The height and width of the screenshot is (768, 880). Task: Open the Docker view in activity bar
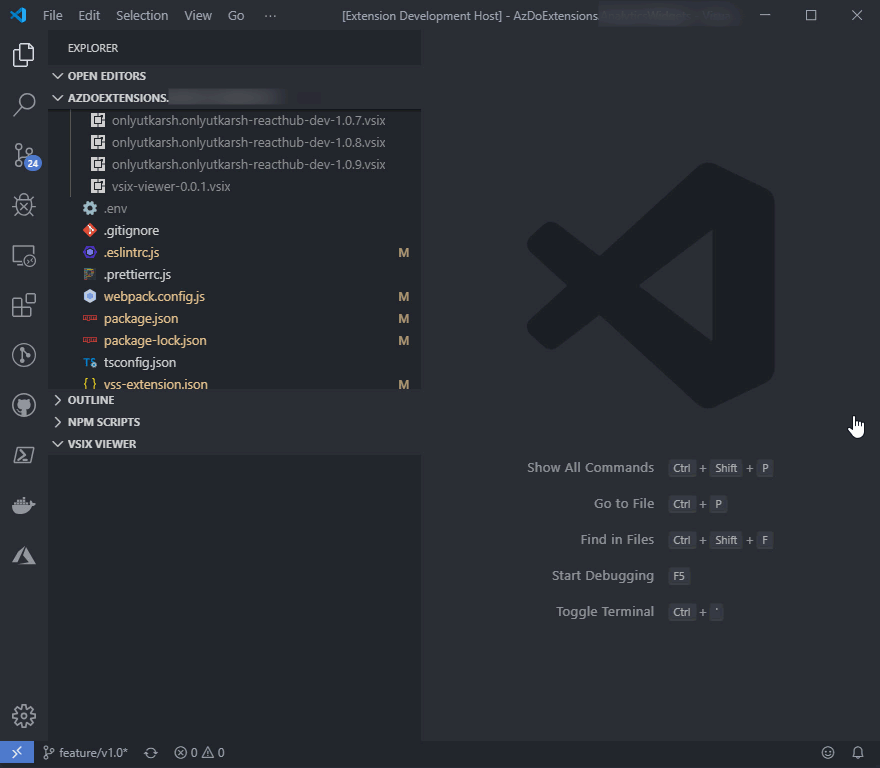click(x=24, y=505)
